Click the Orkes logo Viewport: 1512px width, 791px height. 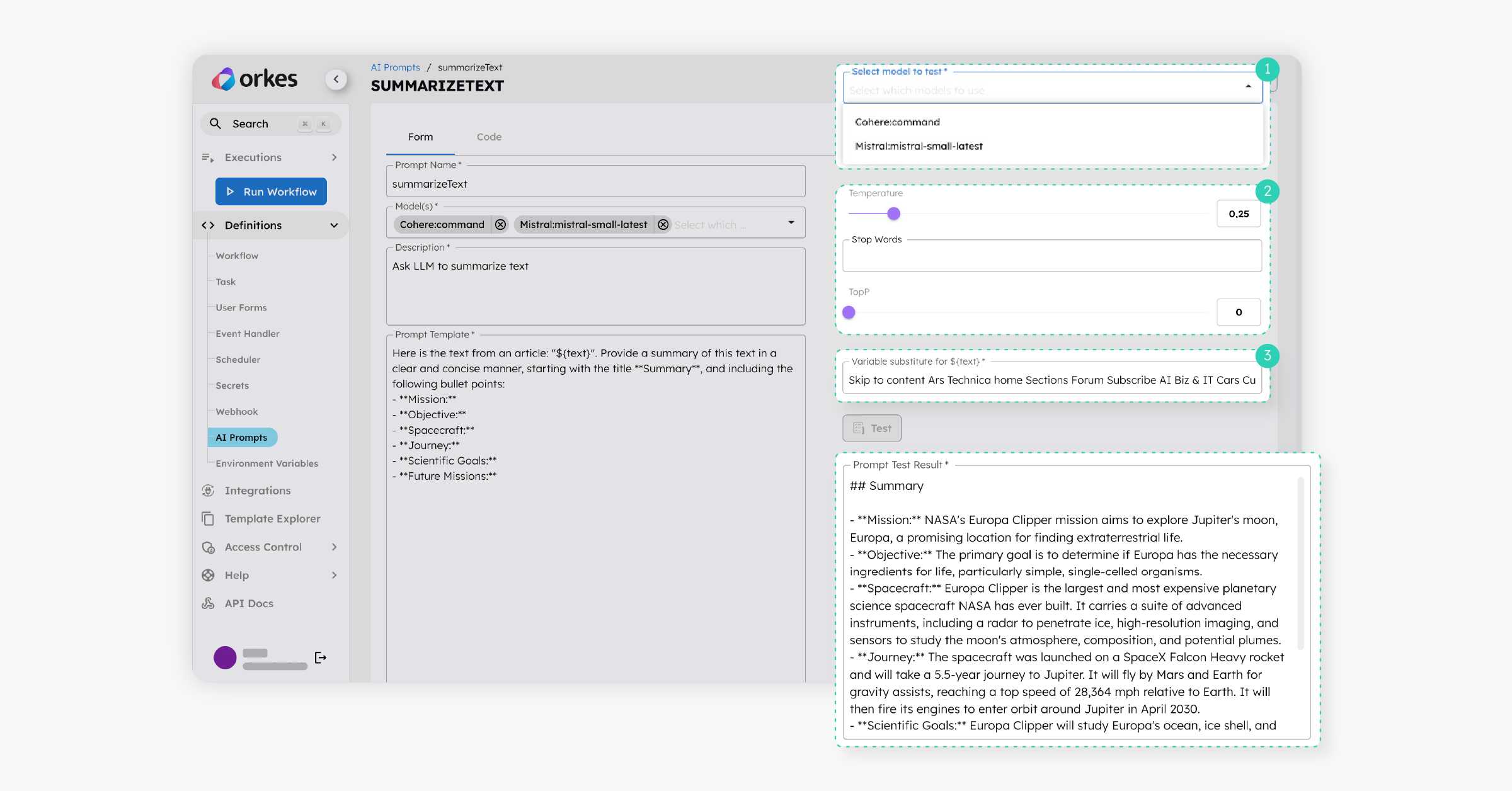(254, 79)
